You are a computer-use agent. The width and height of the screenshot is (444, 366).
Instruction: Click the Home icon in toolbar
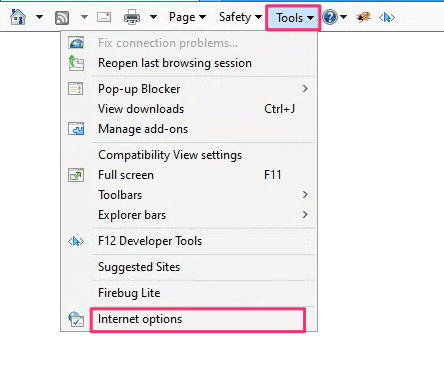(18, 17)
